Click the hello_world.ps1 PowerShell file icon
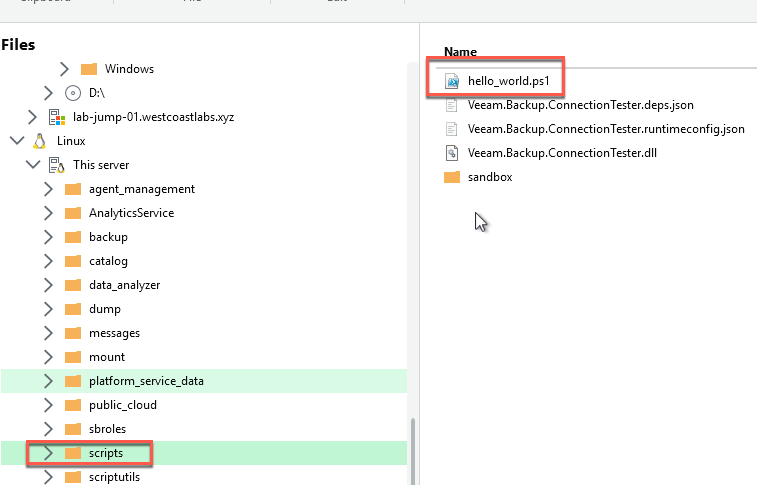This screenshot has width=757, height=485. (452, 81)
